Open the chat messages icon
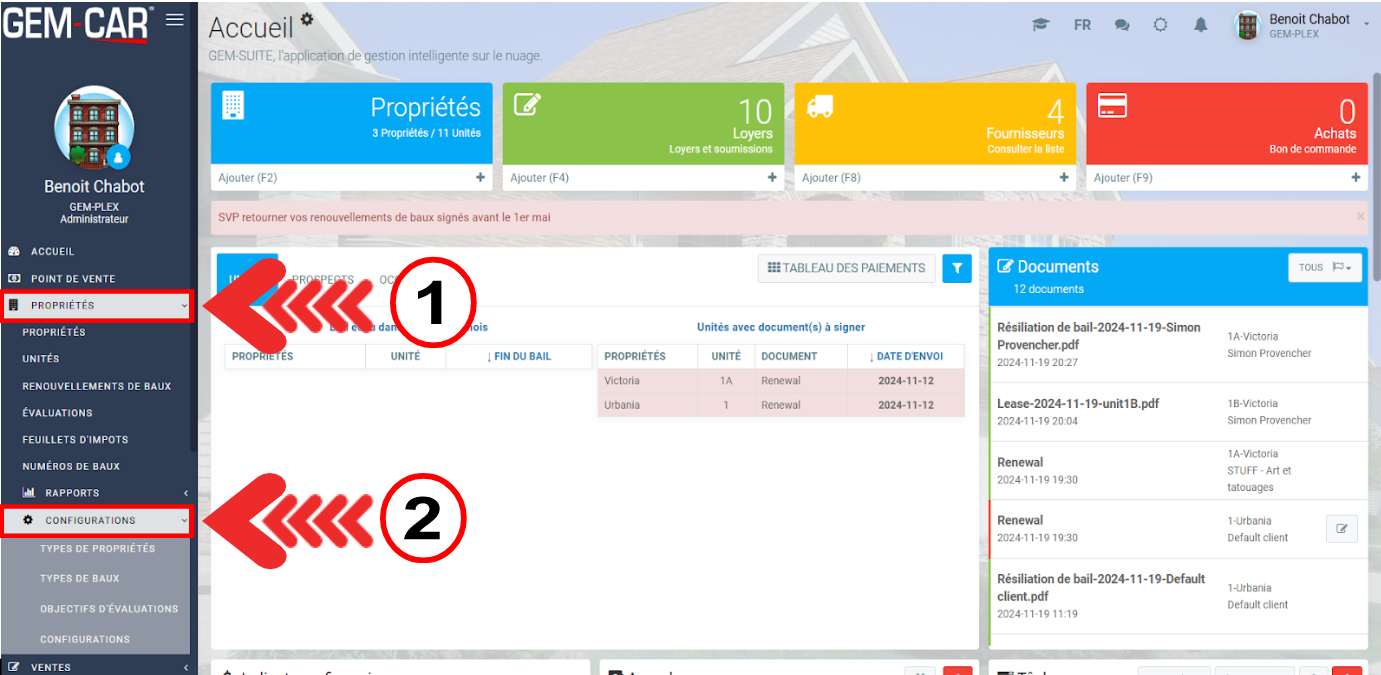 [x=1122, y=25]
